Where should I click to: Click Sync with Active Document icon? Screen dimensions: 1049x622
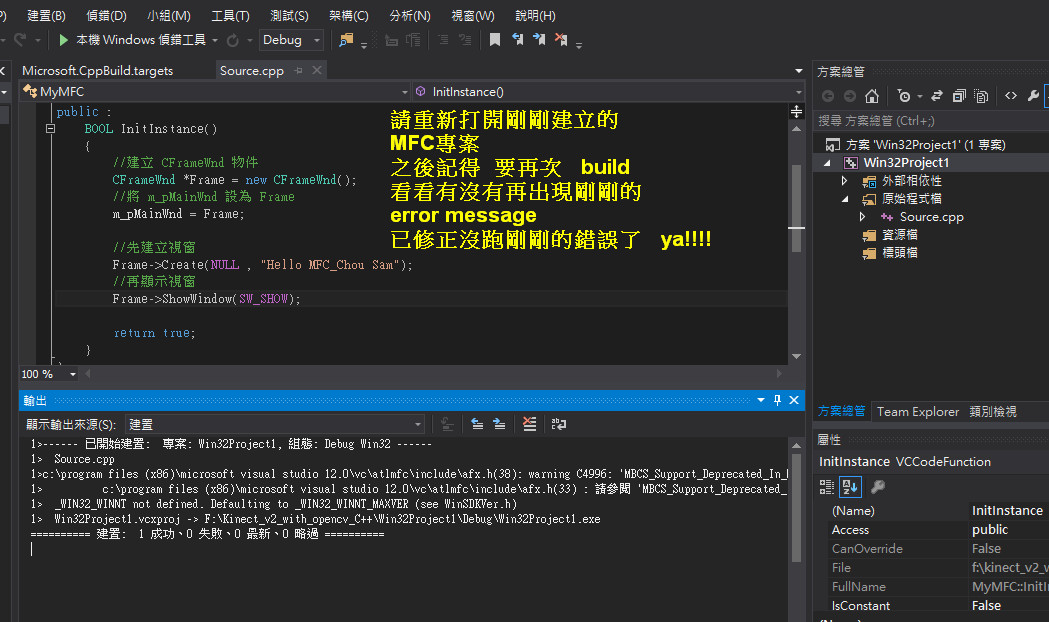click(x=938, y=95)
